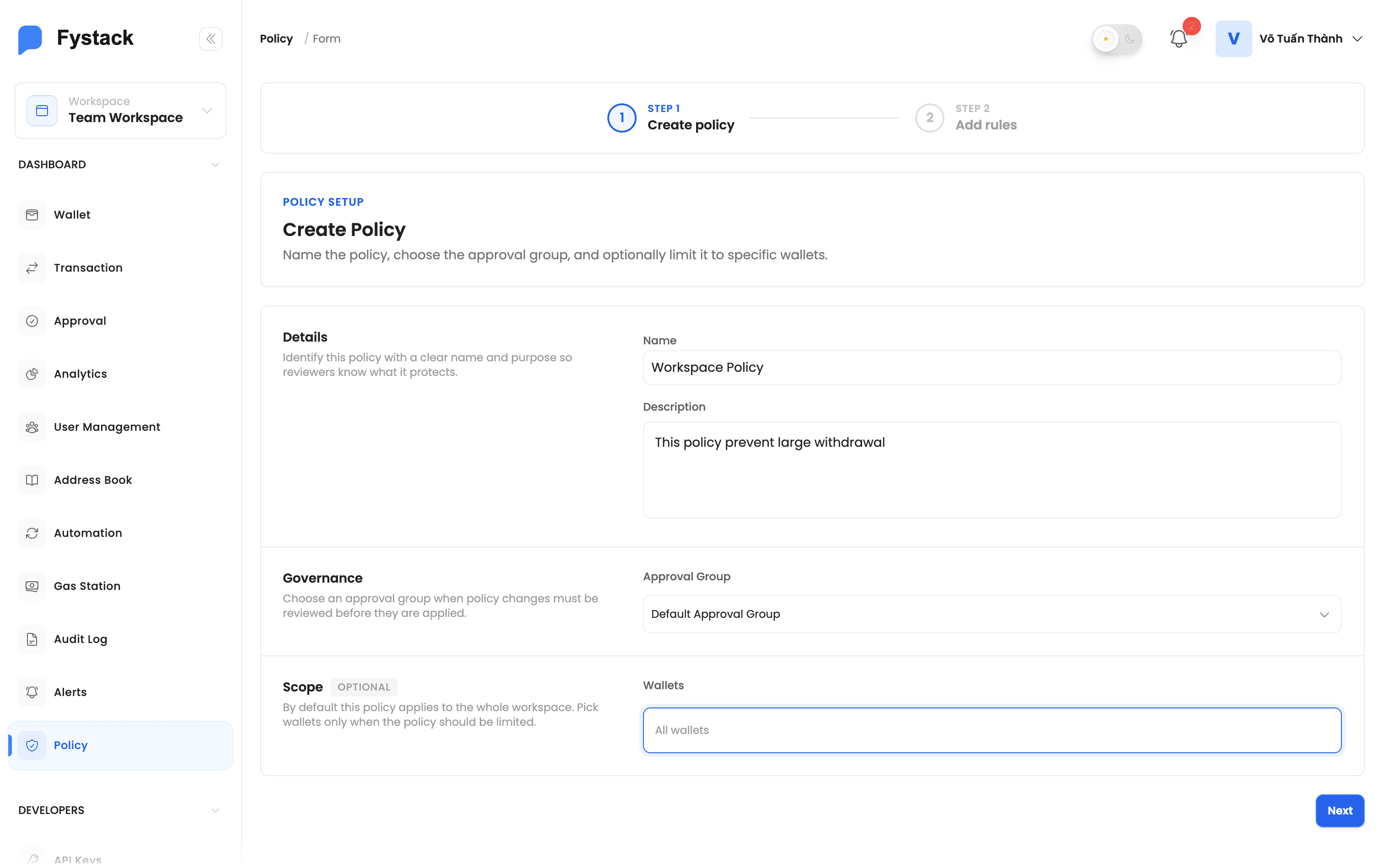The width and height of the screenshot is (1383, 868).
Task: Open Alerts menu item
Action: [121, 692]
